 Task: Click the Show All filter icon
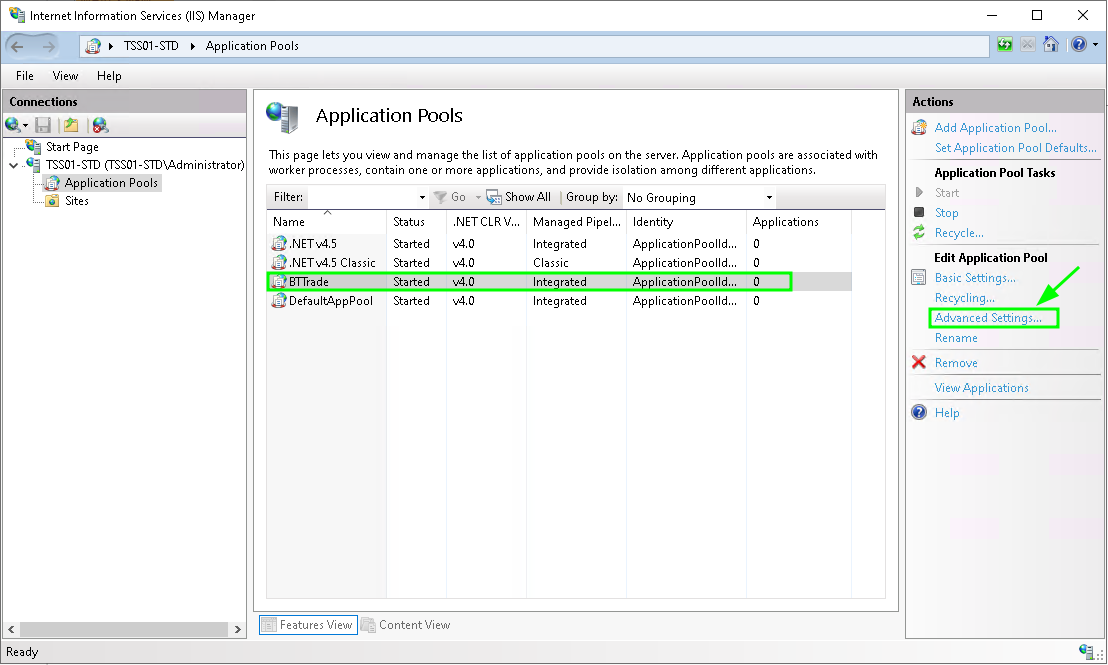(494, 197)
